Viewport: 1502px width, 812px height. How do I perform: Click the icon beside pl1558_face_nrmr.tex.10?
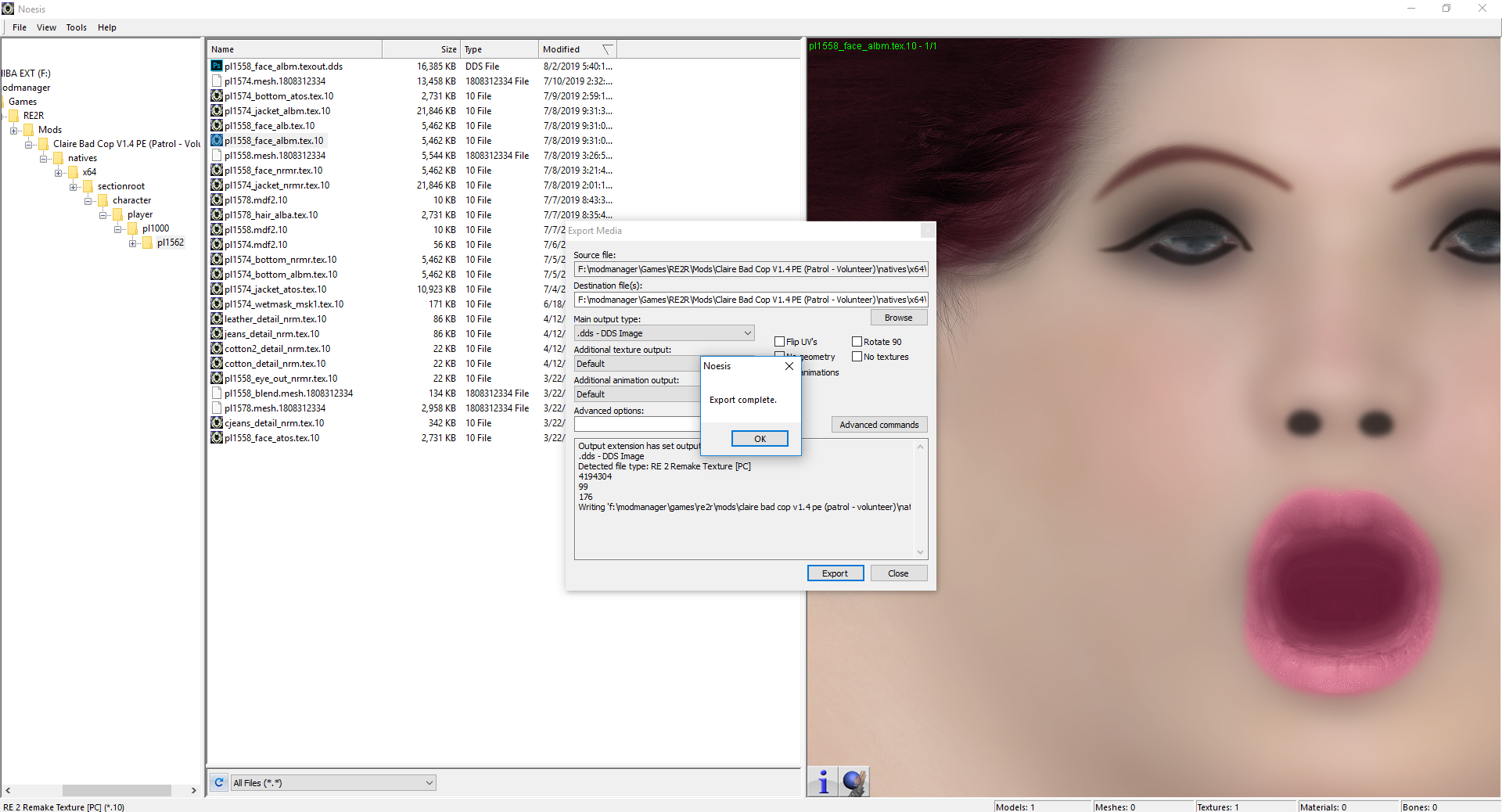(x=217, y=171)
